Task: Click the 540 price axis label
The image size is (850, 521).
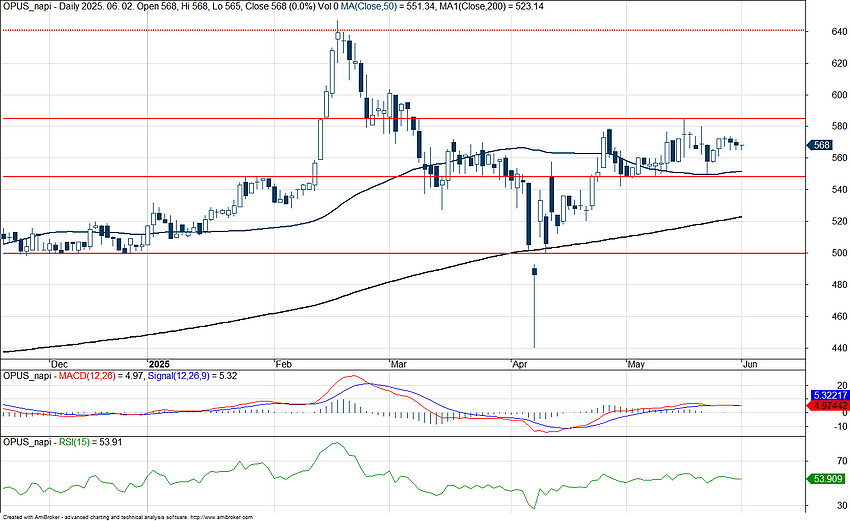Action: (839, 189)
